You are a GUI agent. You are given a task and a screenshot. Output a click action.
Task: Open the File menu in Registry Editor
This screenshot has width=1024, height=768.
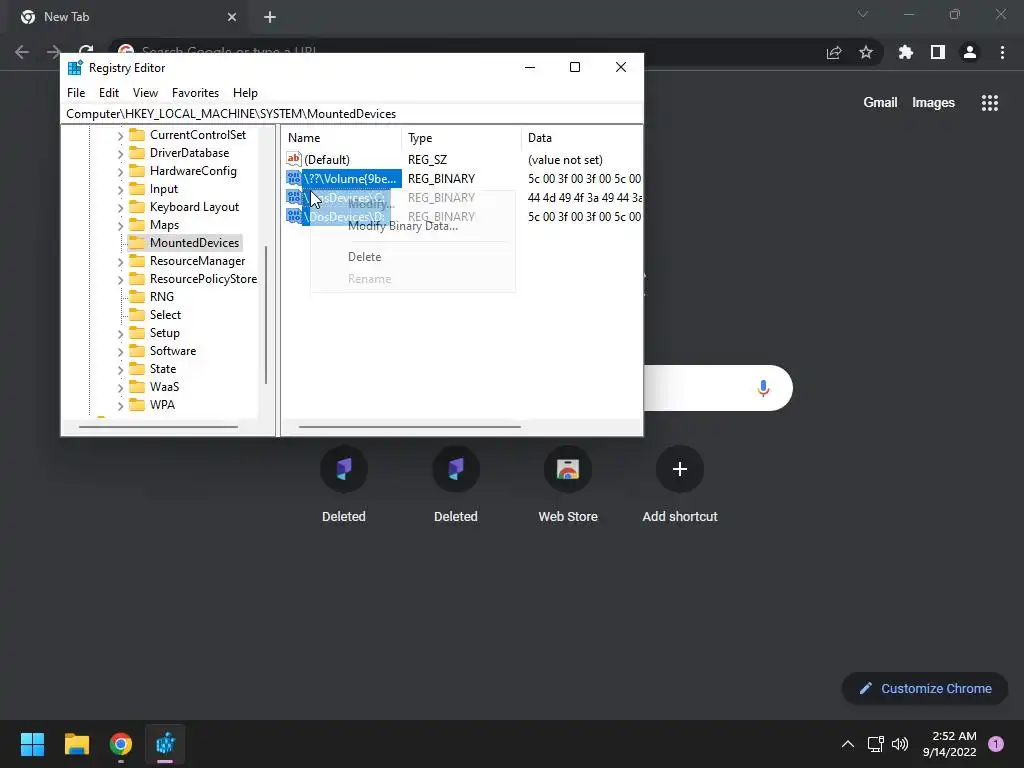76,93
